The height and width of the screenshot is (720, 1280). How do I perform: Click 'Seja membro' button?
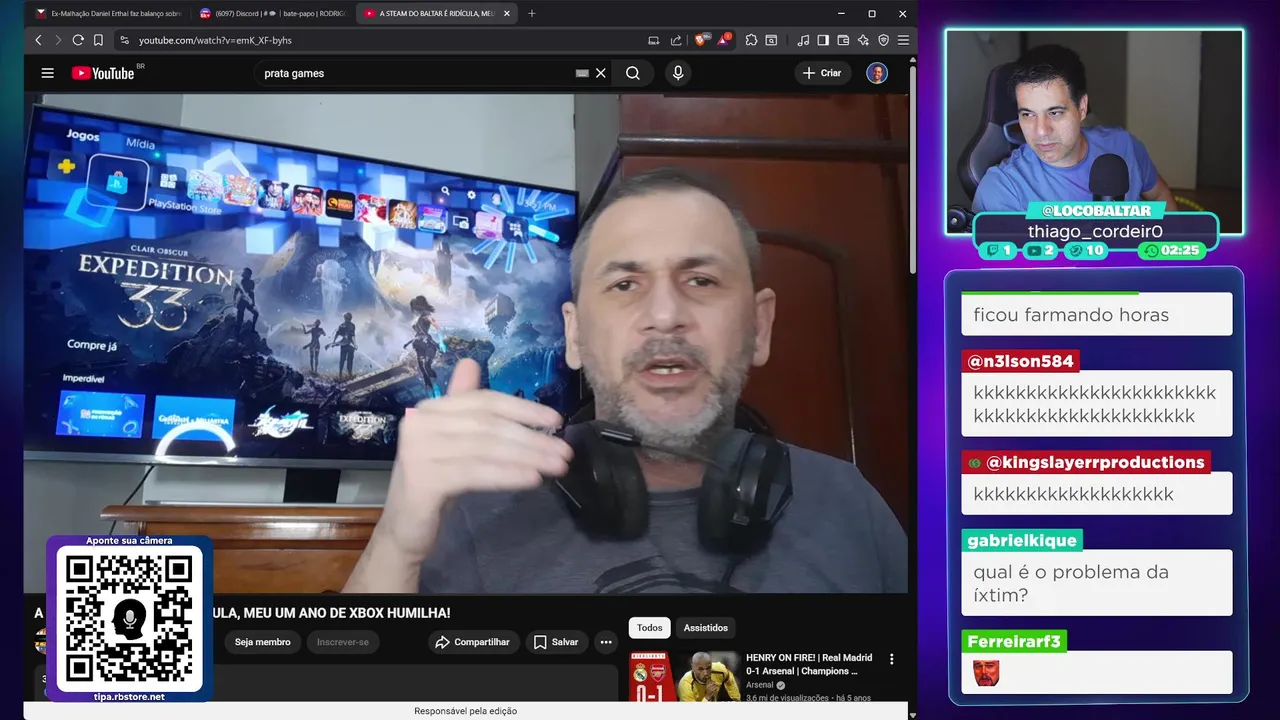click(x=262, y=642)
